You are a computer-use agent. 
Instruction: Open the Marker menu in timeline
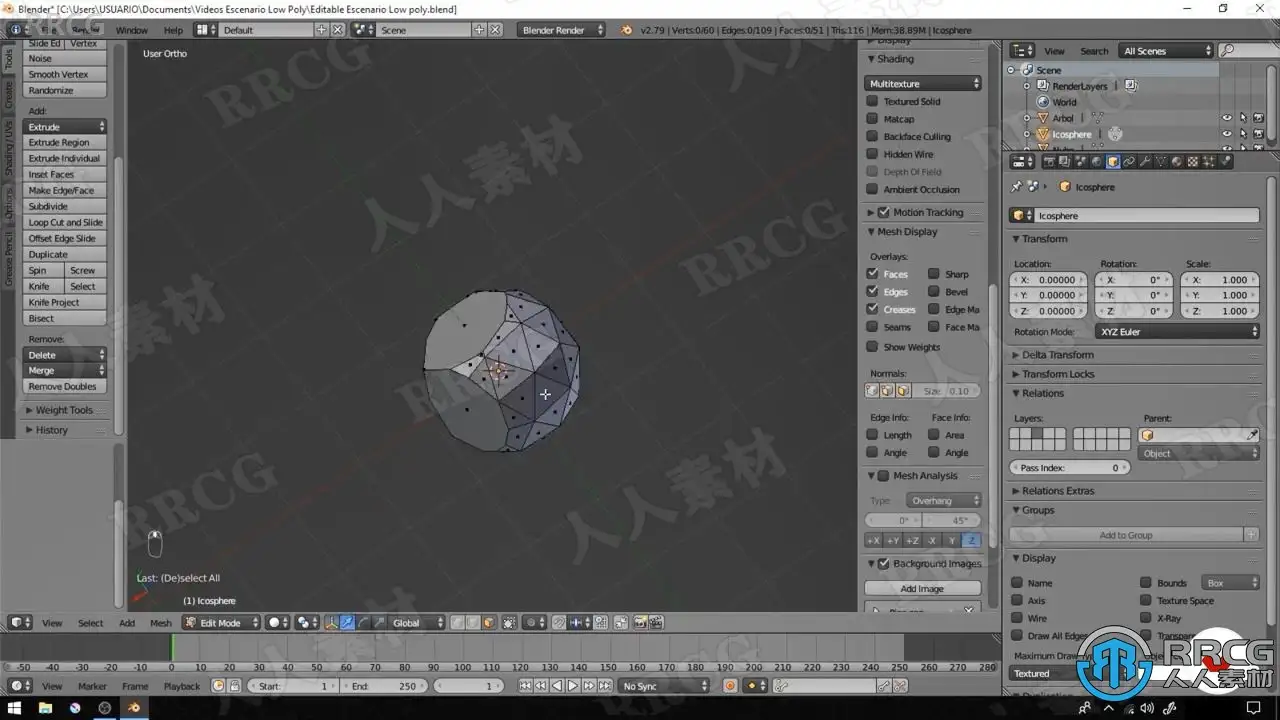pos(92,686)
